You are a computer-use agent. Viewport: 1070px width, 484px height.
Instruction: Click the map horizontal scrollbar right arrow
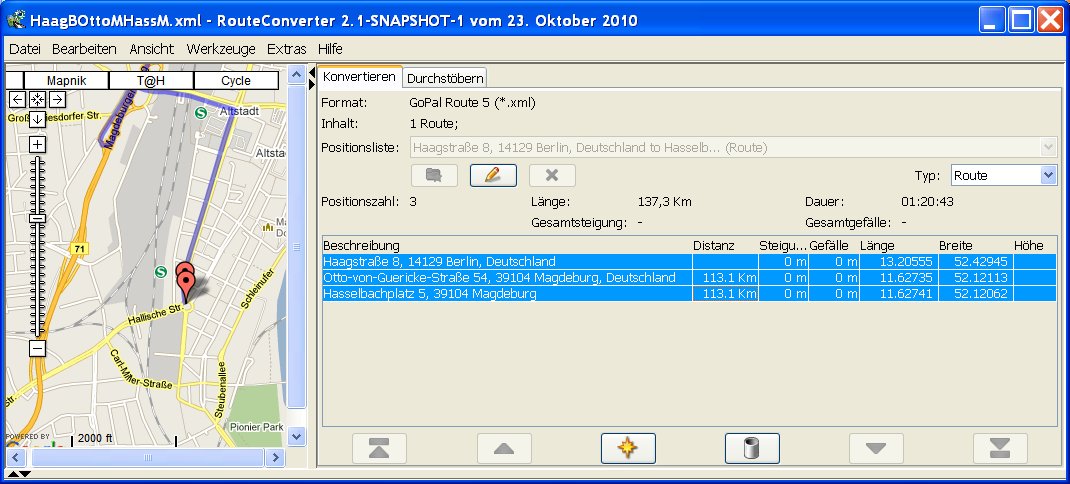275,457
